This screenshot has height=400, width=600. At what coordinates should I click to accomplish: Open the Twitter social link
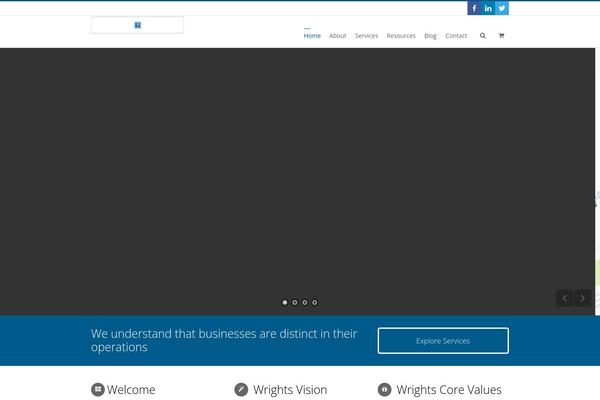tap(502, 8)
